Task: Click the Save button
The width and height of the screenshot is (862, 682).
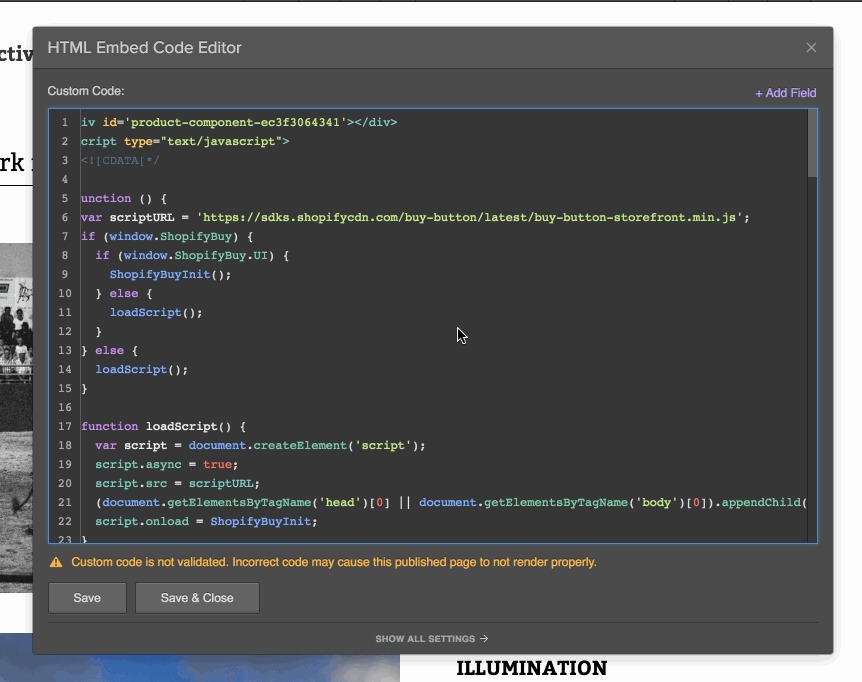Action: point(87,598)
